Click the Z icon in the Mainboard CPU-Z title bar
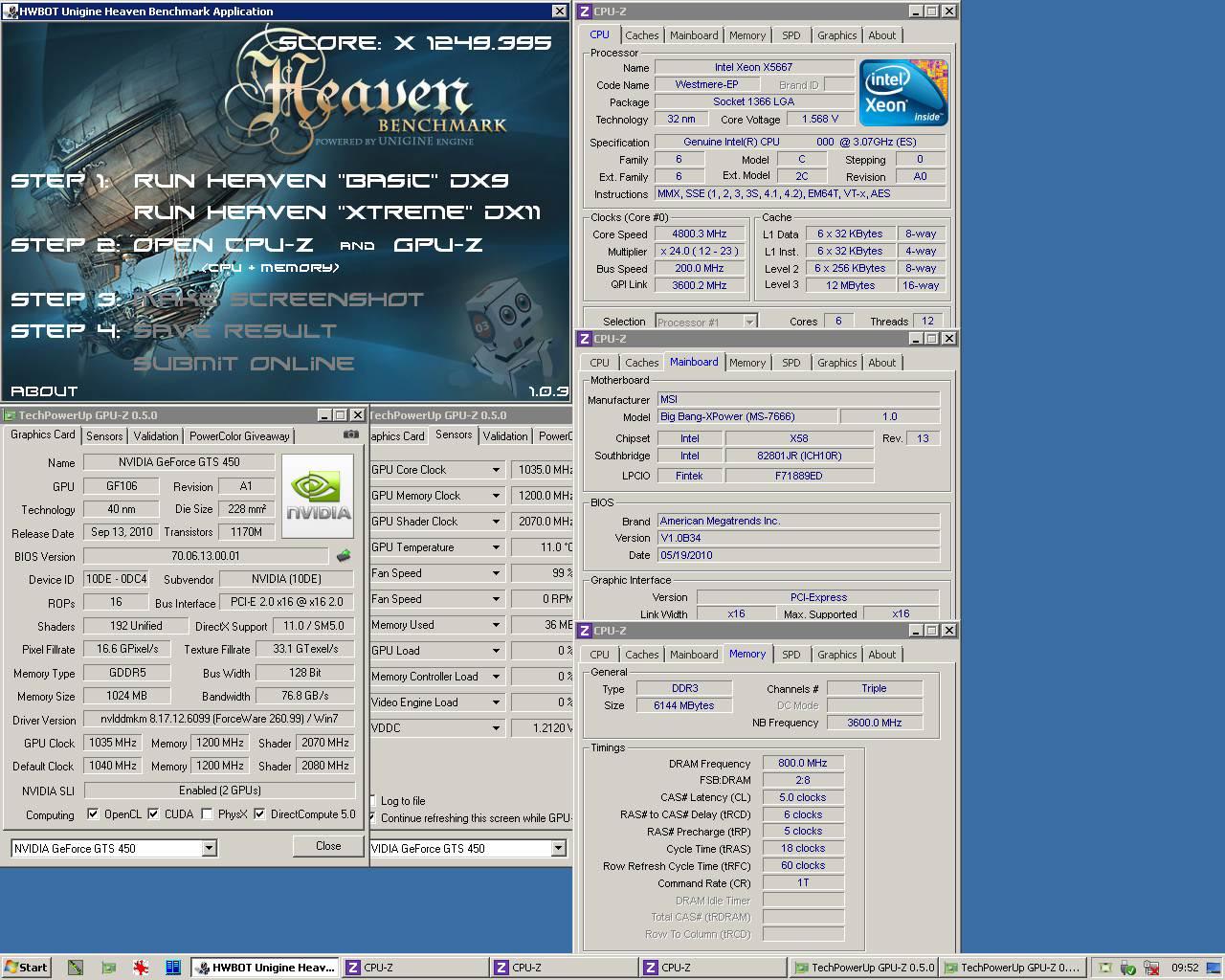 (x=584, y=339)
